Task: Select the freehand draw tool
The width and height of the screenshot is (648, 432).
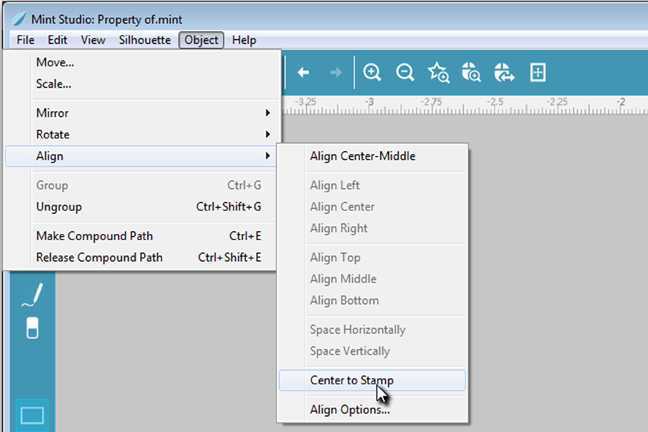Action: pyautogui.click(x=32, y=295)
